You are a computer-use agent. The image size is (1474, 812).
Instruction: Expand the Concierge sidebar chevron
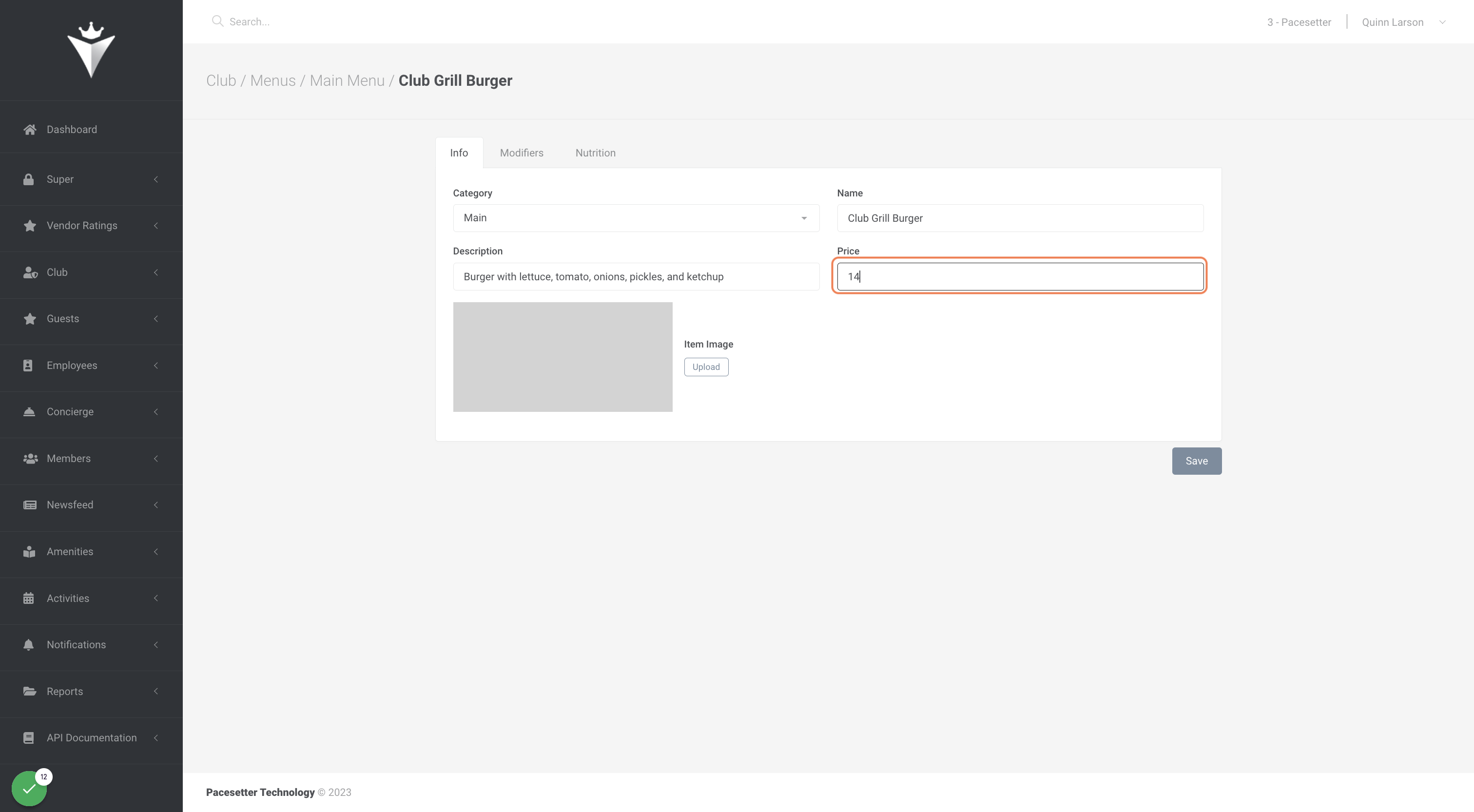pyautogui.click(x=155, y=411)
